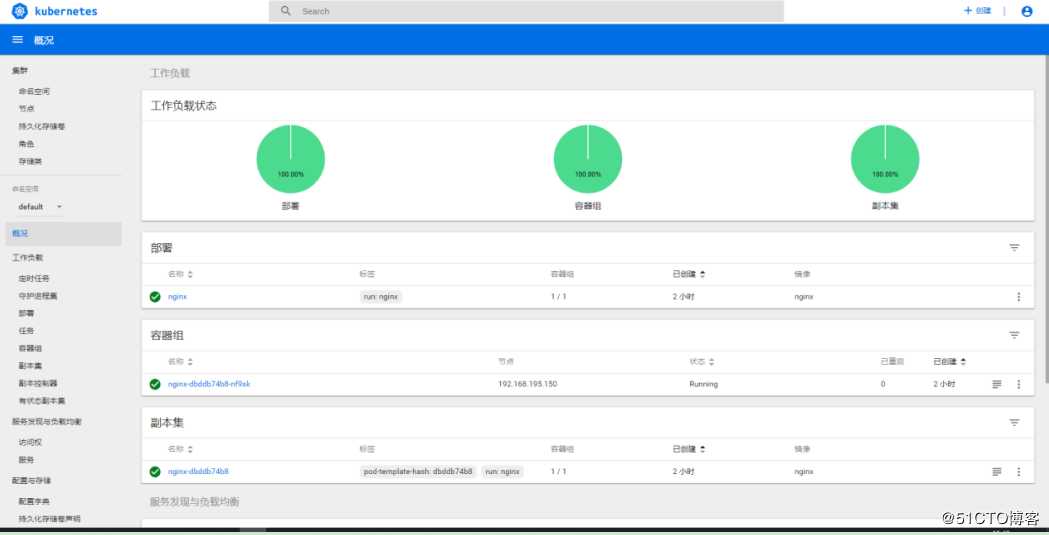Click run: nginx label in 部署 table
This screenshot has width=1049, height=535.
click(381, 297)
